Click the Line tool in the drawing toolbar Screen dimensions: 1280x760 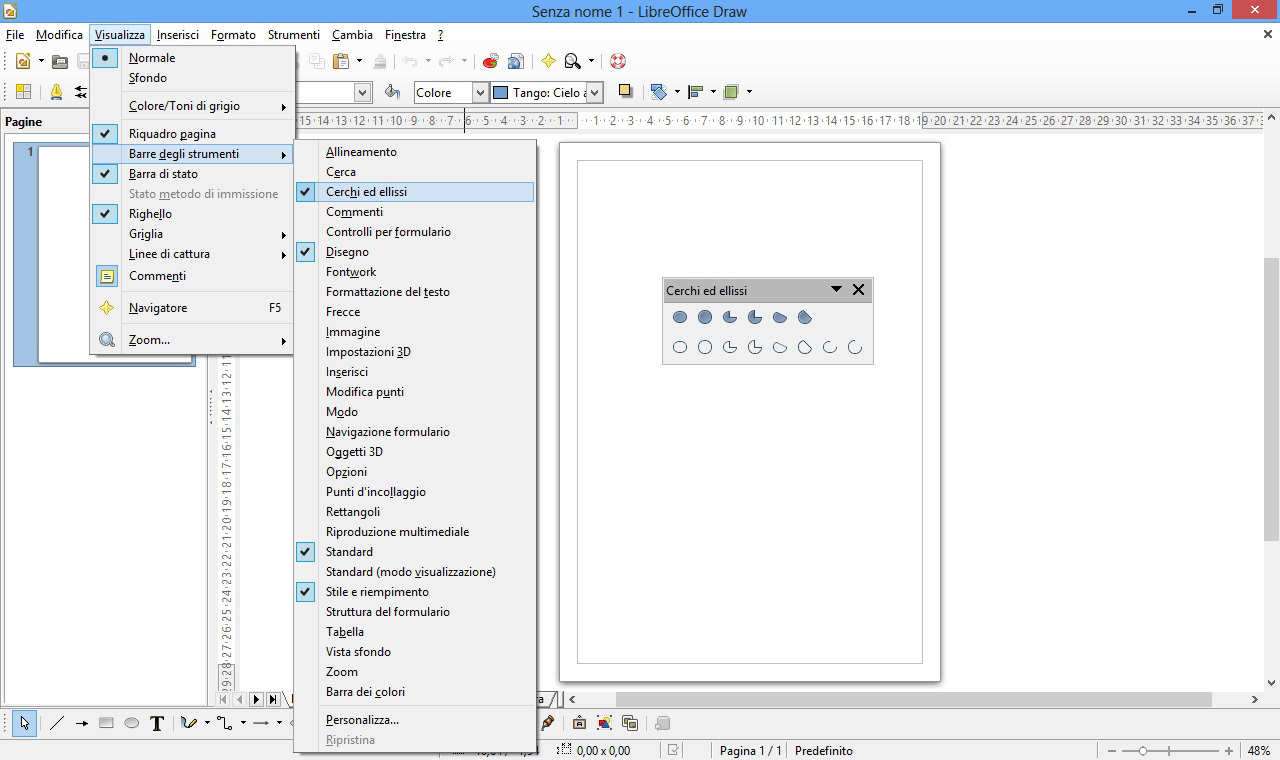57,723
